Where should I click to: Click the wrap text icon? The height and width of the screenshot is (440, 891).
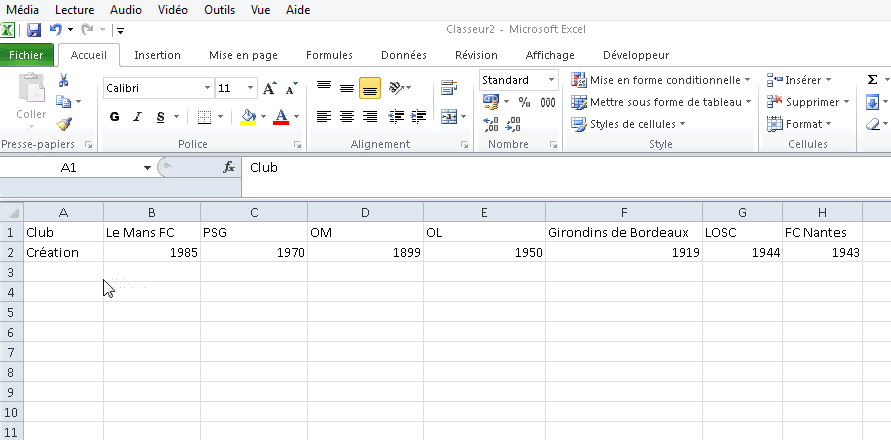(x=449, y=88)
